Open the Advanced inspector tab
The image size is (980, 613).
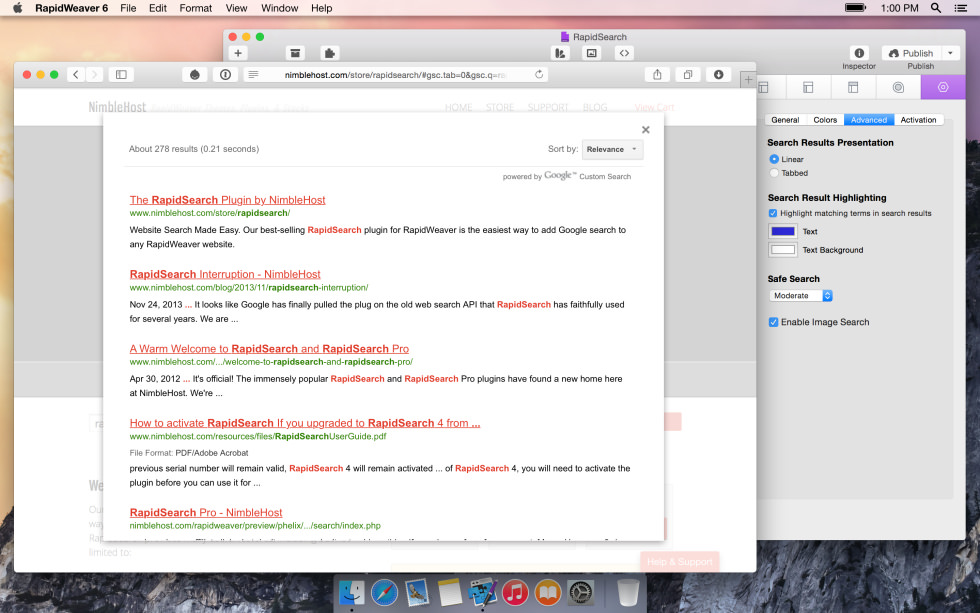point(869,120)
